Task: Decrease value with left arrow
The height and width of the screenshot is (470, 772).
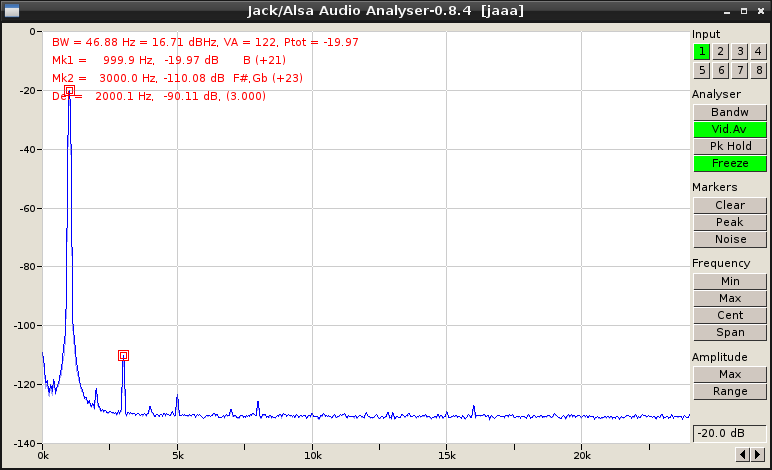Action: pos(742,454)
